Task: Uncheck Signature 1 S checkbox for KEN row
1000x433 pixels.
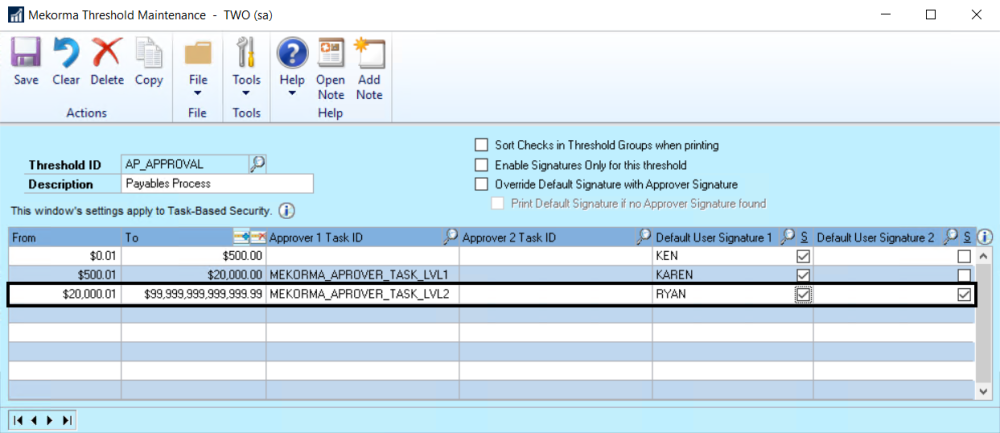Action: (x=804, y=256)
